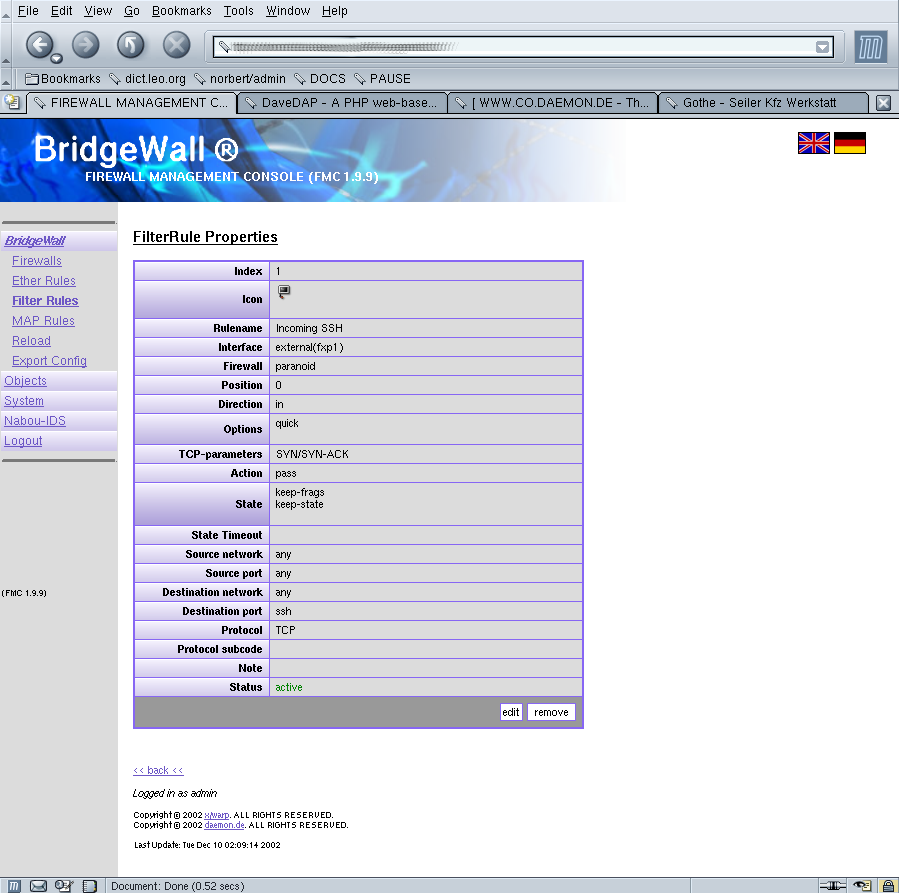Image resolution: width=899 pixels, height=893 pixels.
Task: Open Mail from the status bar envelope icon
Action: 38,886
